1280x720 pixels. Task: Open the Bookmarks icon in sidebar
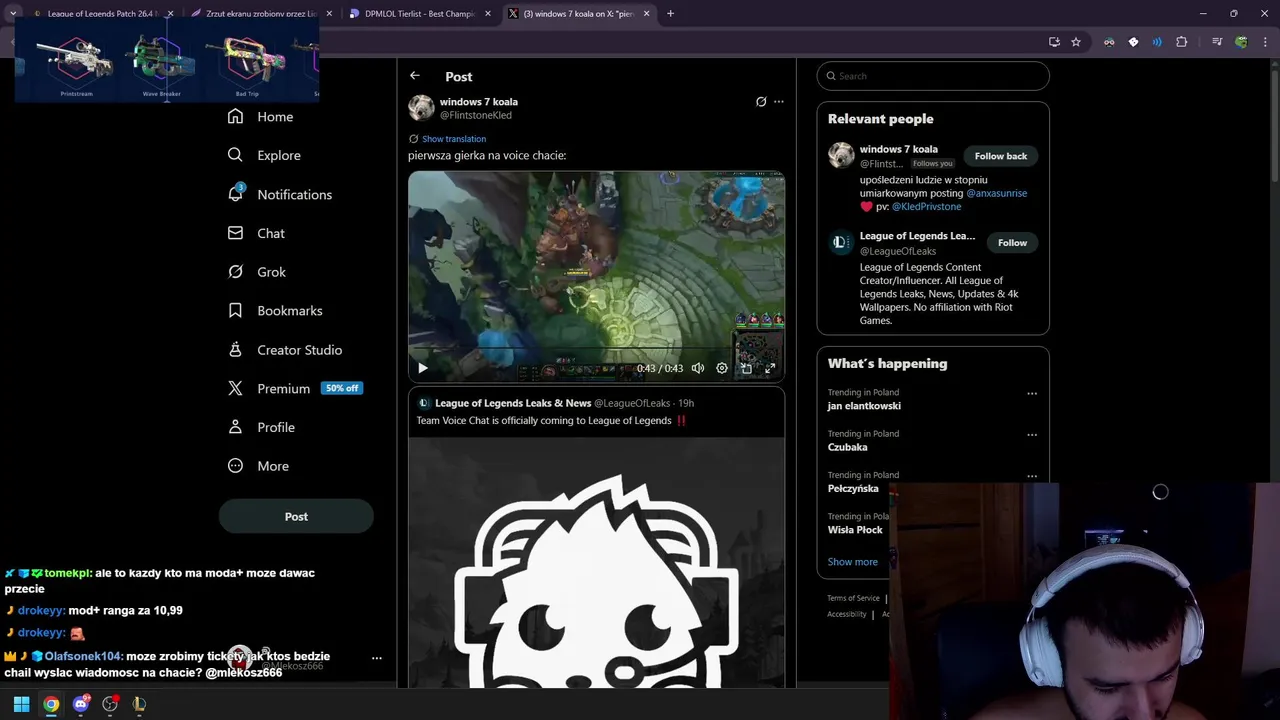(235, 311)
